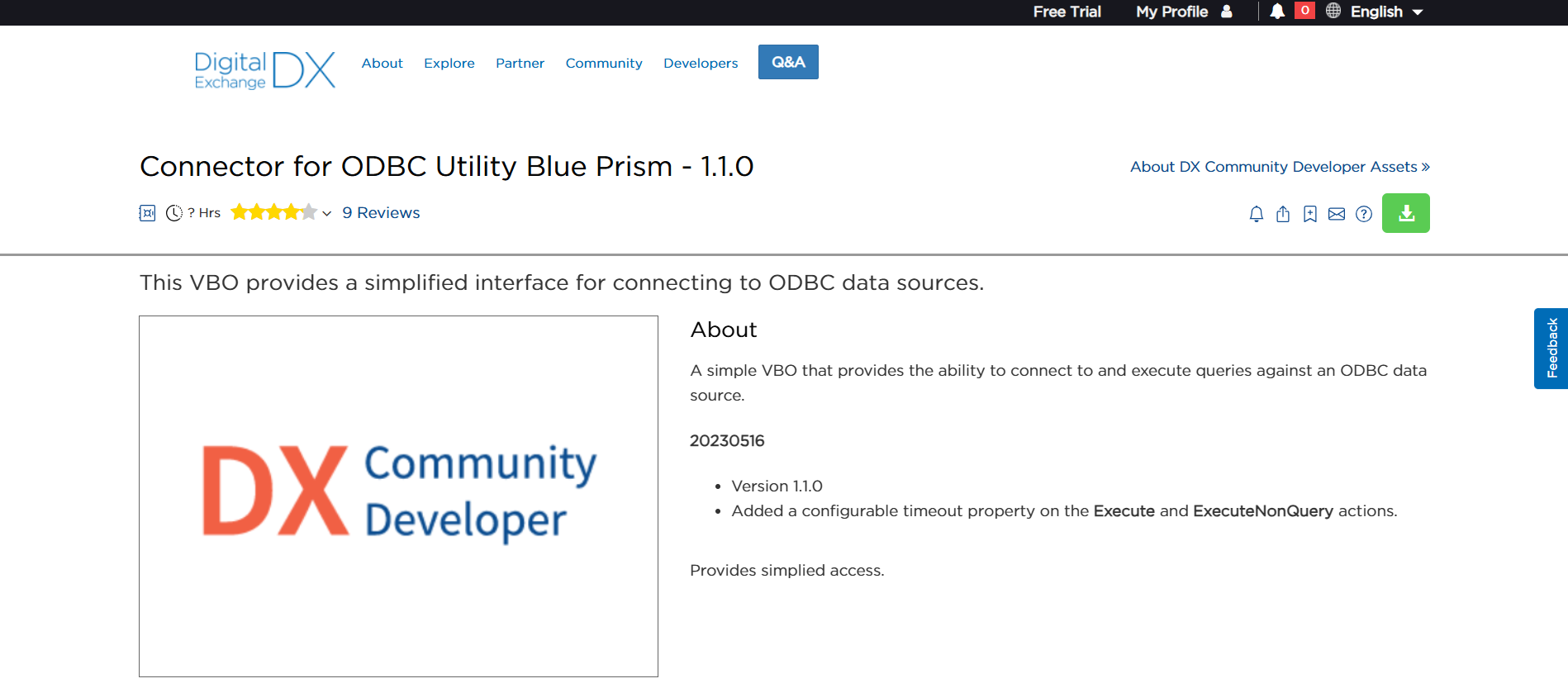1568x688 pixels.
Task: Open the Community menu item
Action: coord(603,63)
